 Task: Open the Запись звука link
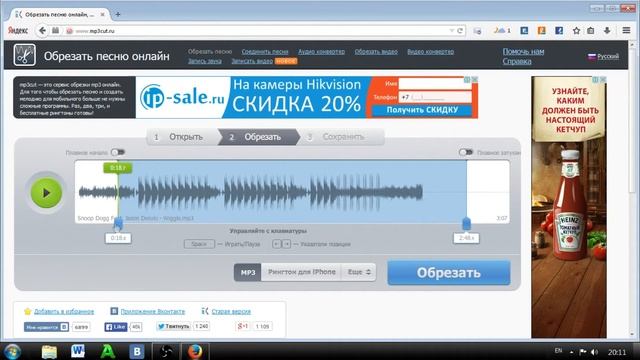[x=204, y=61]
